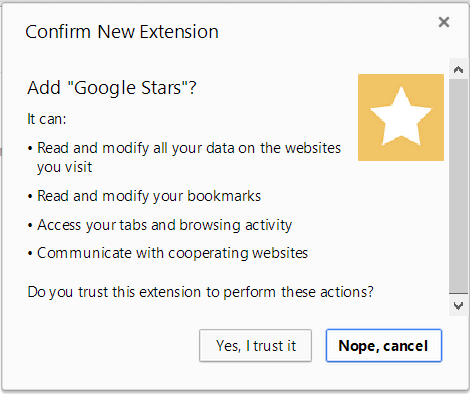The height and width of the screenshot is (395, 470).
Task: Click the scrollbar up arrow
Action: click(458, 69)
